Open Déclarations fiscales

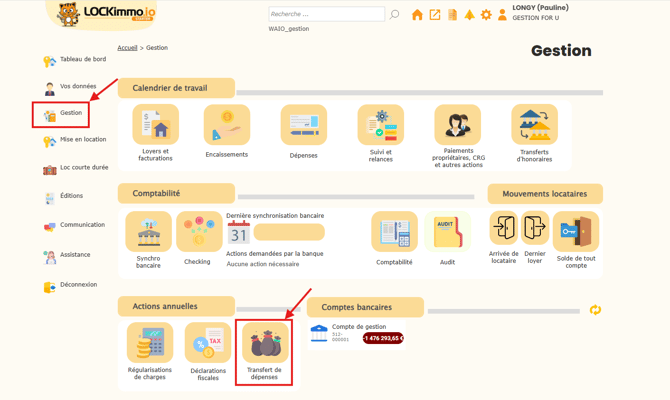[x=207, y=345]
